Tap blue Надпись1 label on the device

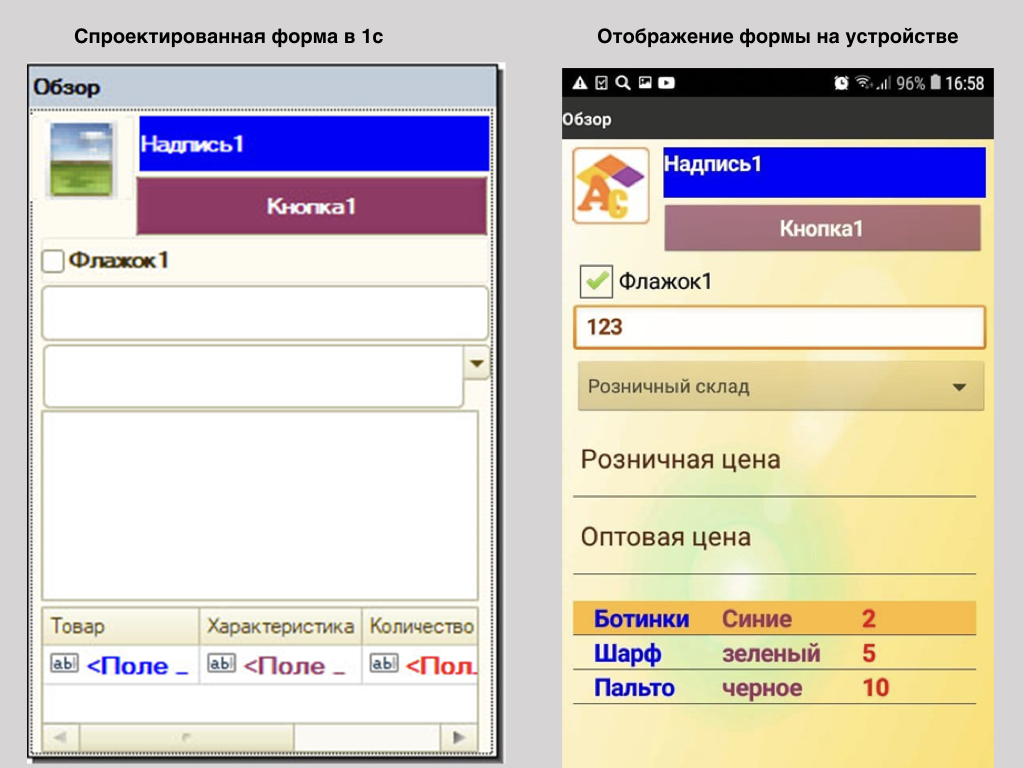click(824, 172)
